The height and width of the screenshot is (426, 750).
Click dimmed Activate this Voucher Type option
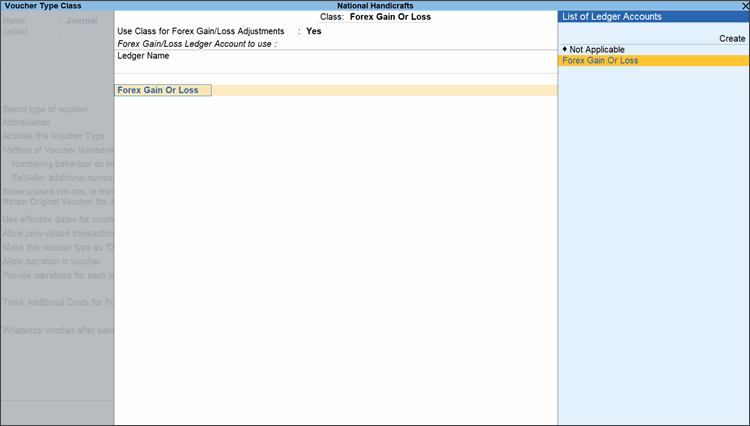pos(55,136)
